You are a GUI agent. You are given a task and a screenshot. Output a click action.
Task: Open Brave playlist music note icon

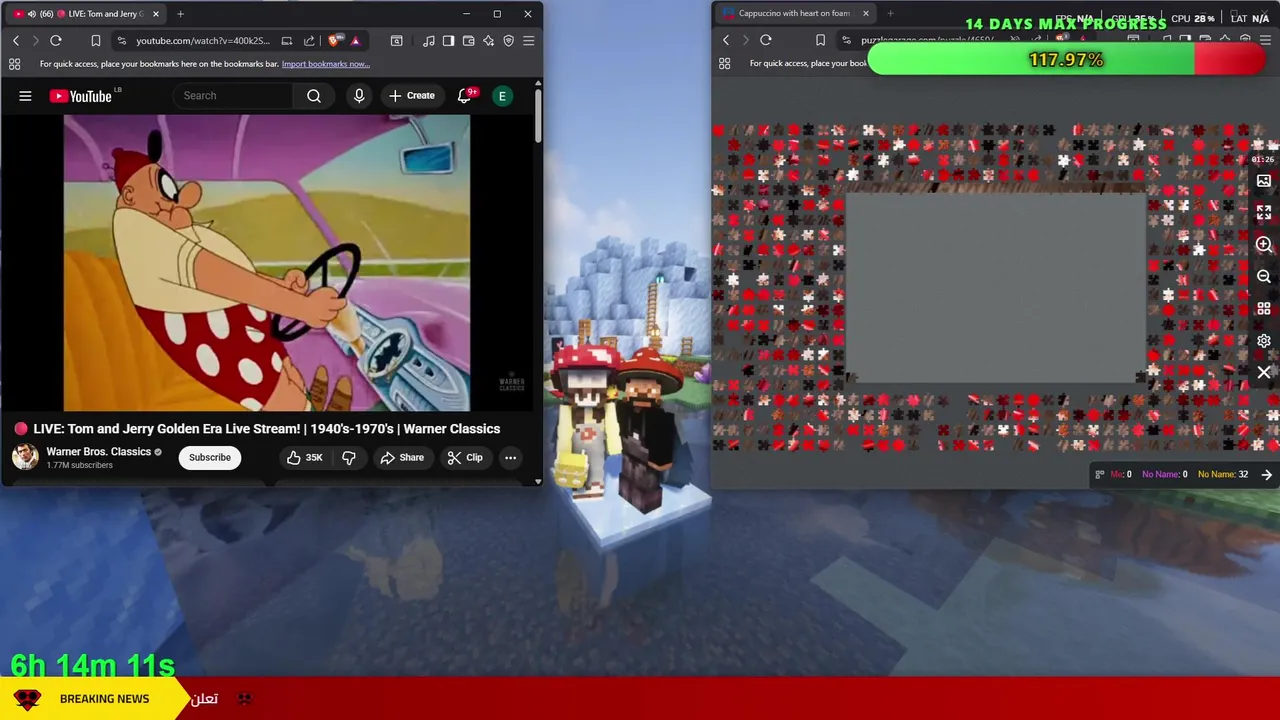[428, 40]
